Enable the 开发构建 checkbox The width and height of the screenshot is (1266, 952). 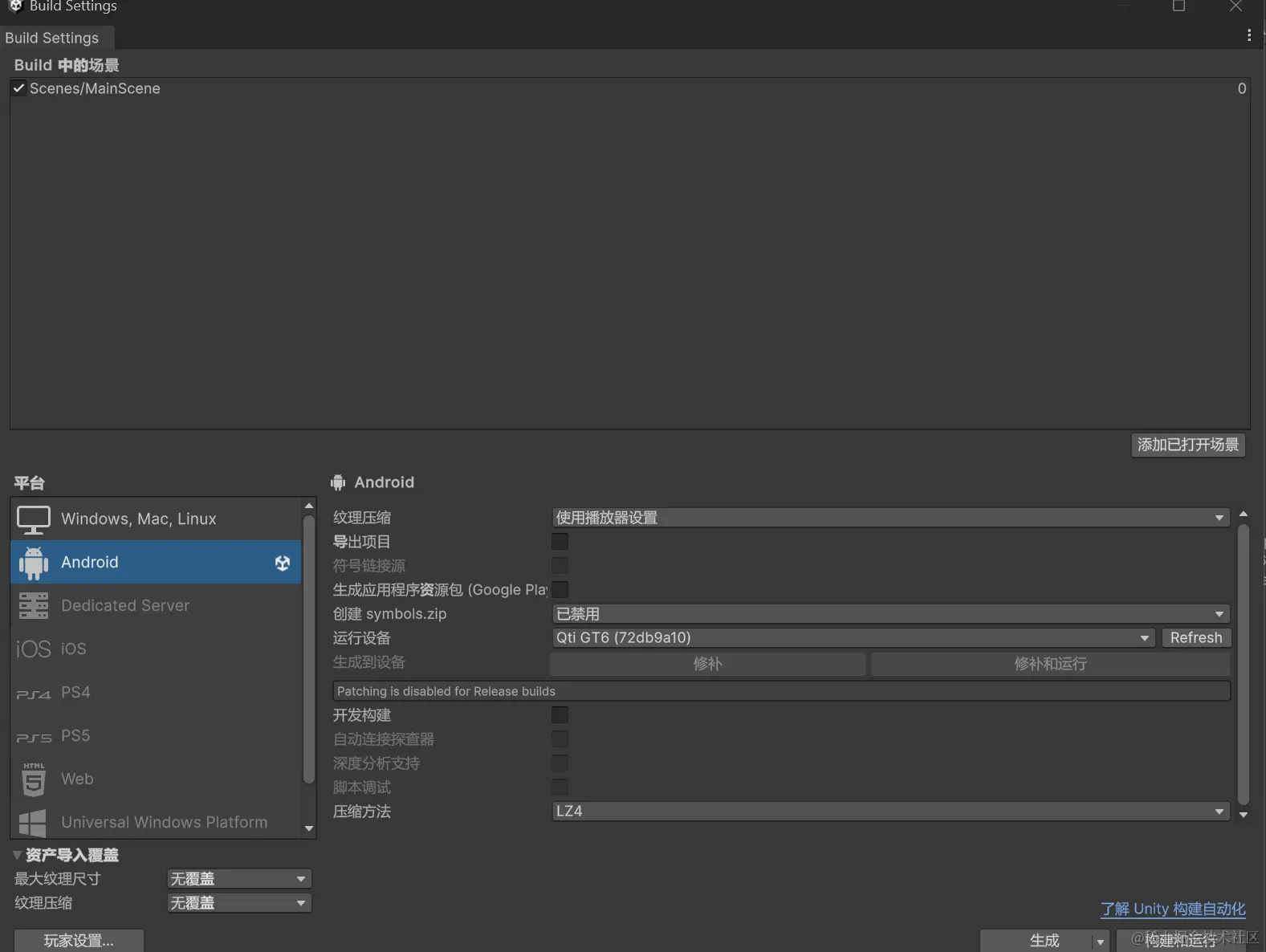560,715
